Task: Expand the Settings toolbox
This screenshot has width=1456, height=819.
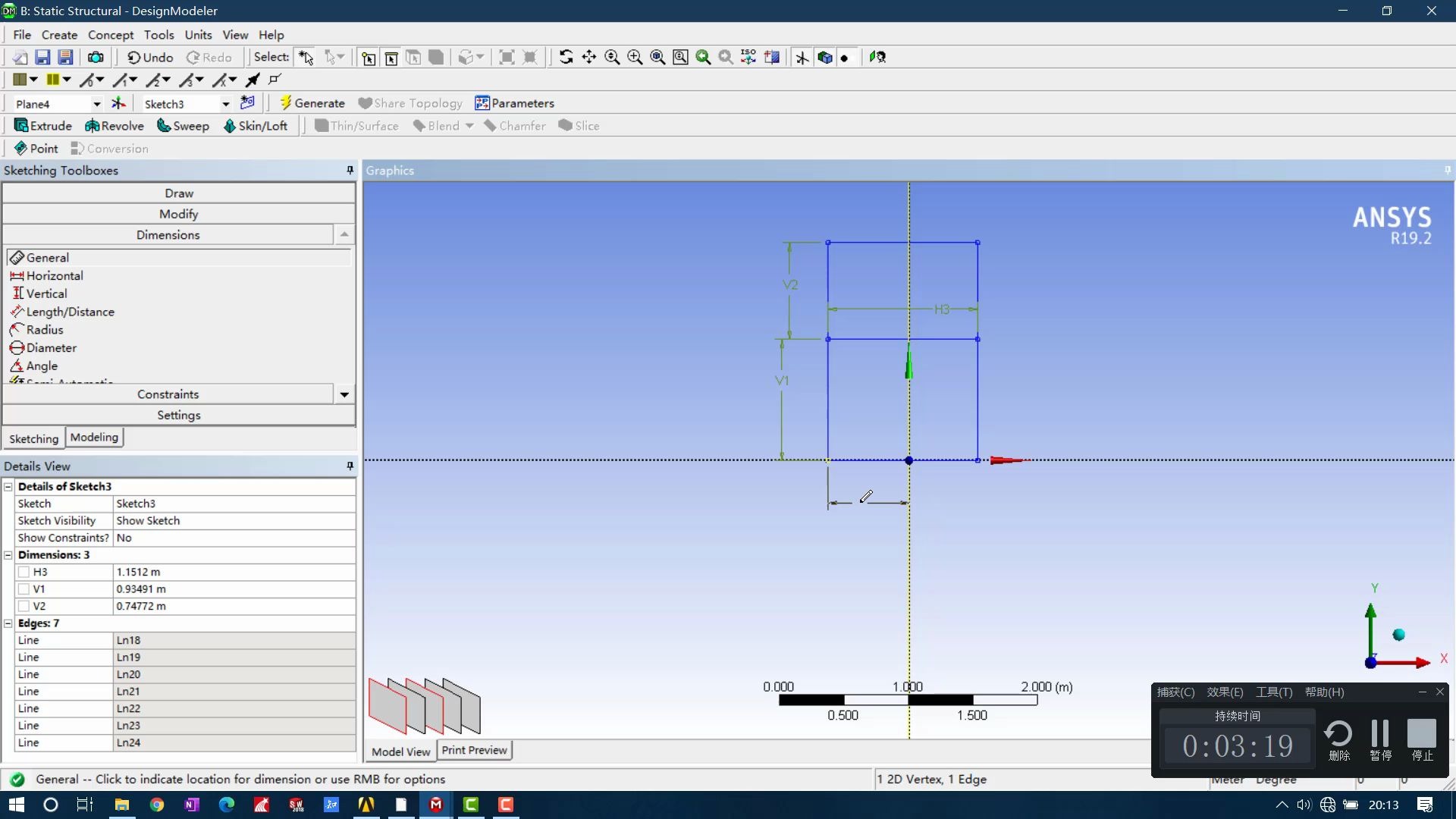Action: (x=179, y=415)
